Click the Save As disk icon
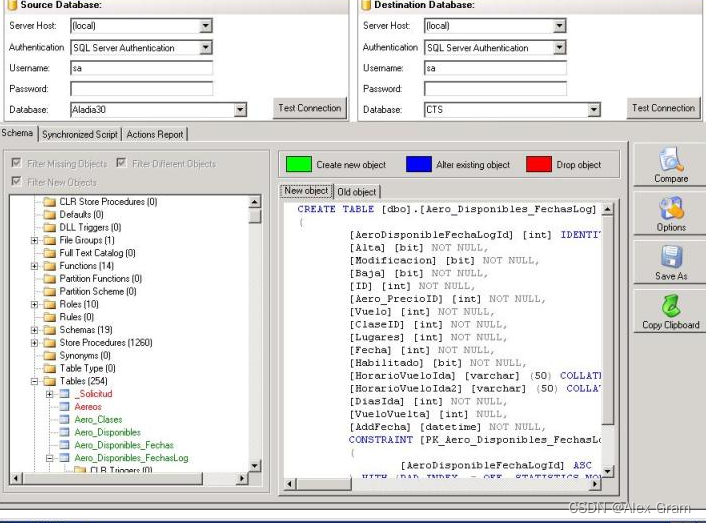 [671, 258]
